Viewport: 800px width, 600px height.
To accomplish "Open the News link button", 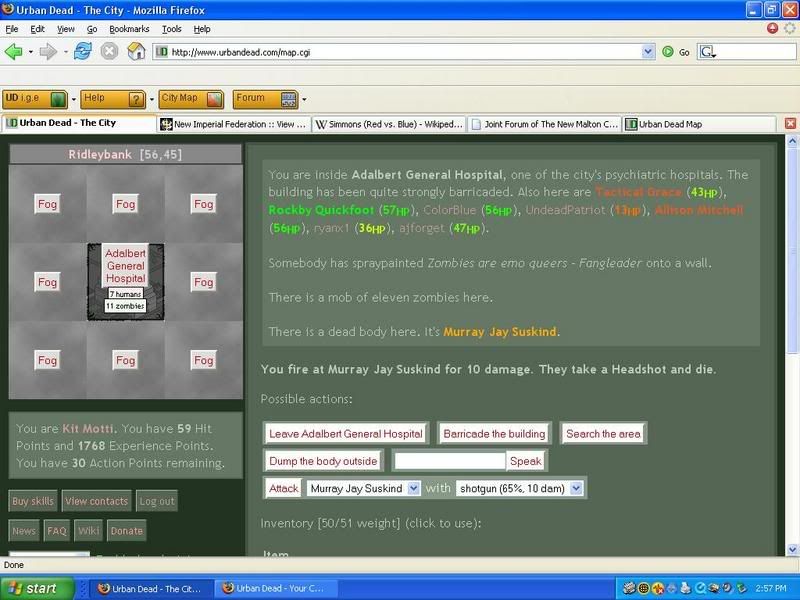I will tap(24, 531).
